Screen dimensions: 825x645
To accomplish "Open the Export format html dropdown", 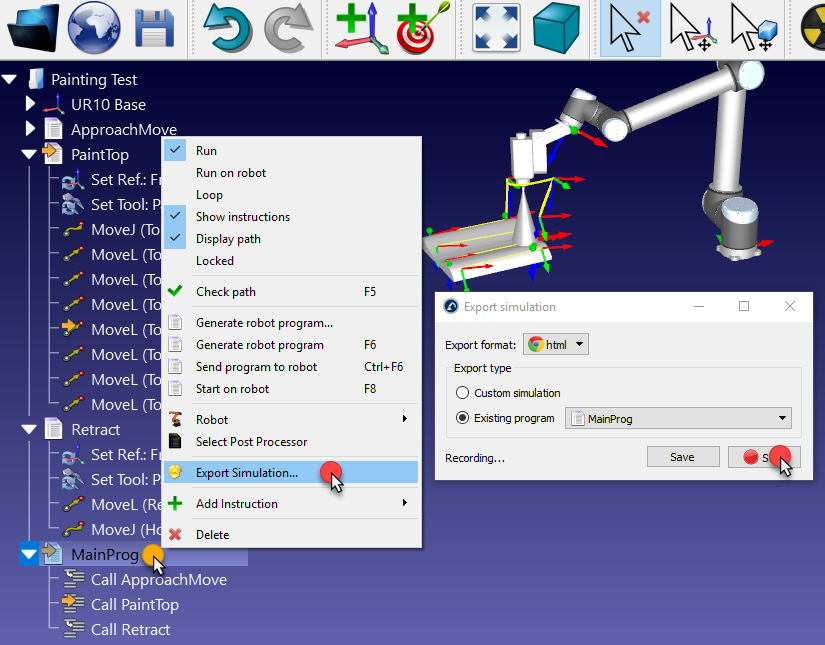I will [x=556, y=344].
